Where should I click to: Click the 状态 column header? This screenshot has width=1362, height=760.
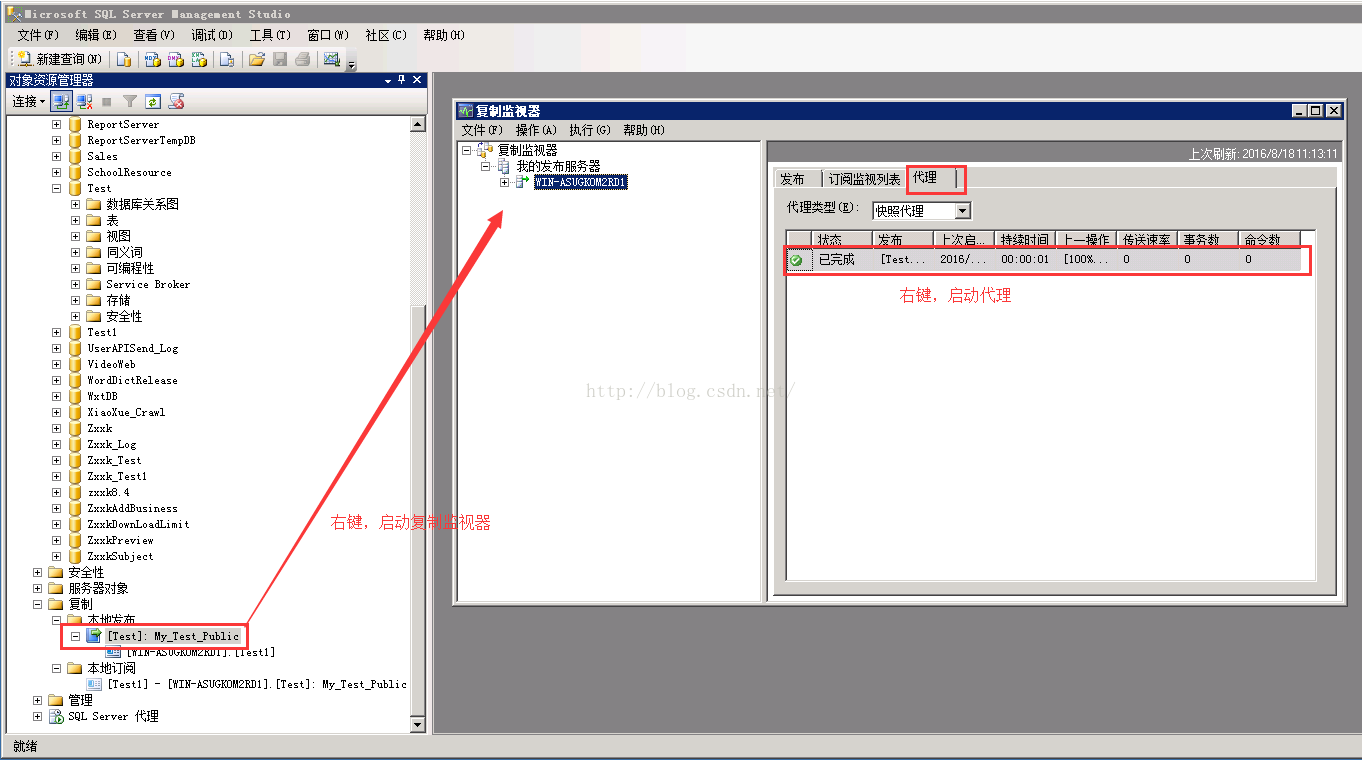tap(841, 239)
